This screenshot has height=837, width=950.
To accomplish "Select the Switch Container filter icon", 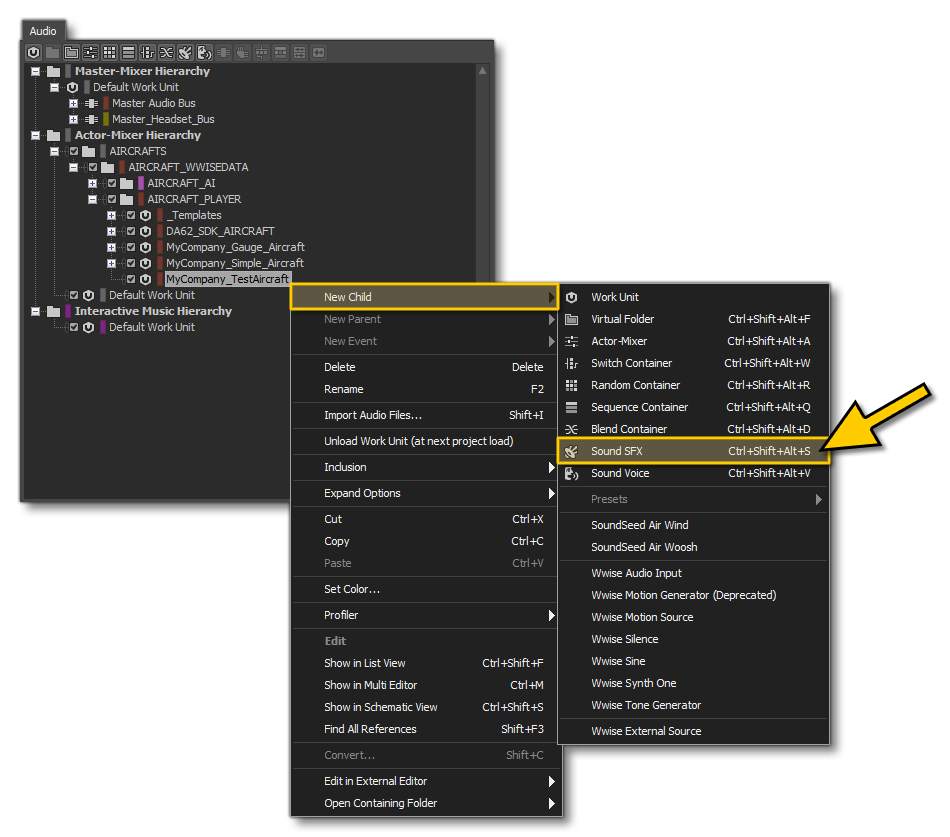I will point(146,52).
